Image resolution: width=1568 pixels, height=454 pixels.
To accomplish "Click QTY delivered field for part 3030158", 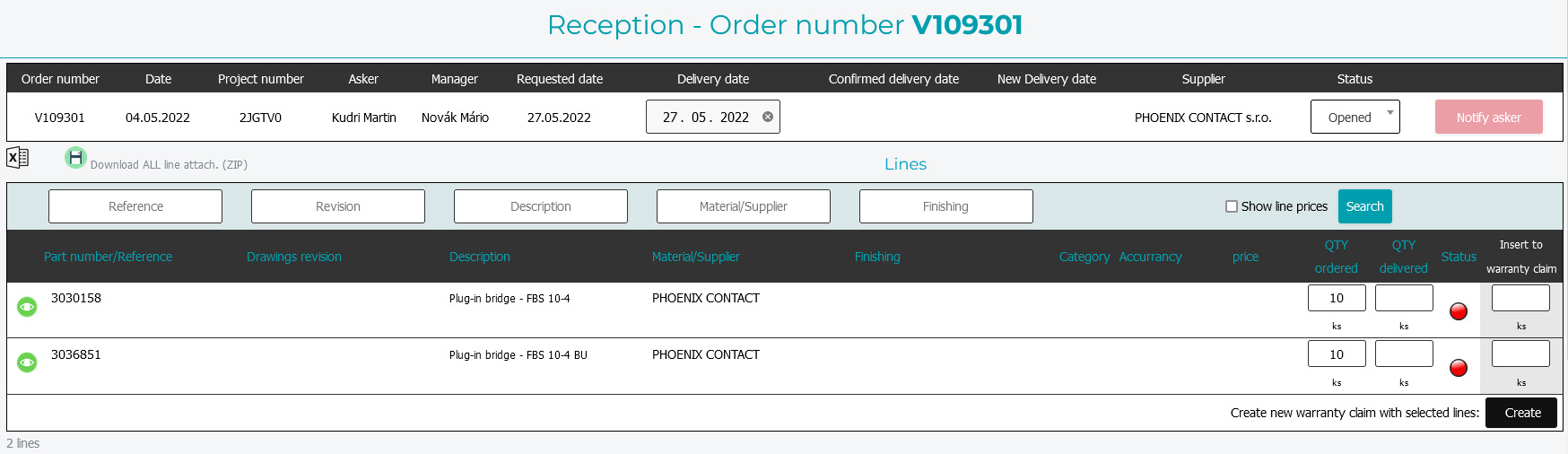I will (x=1404, y=298).
